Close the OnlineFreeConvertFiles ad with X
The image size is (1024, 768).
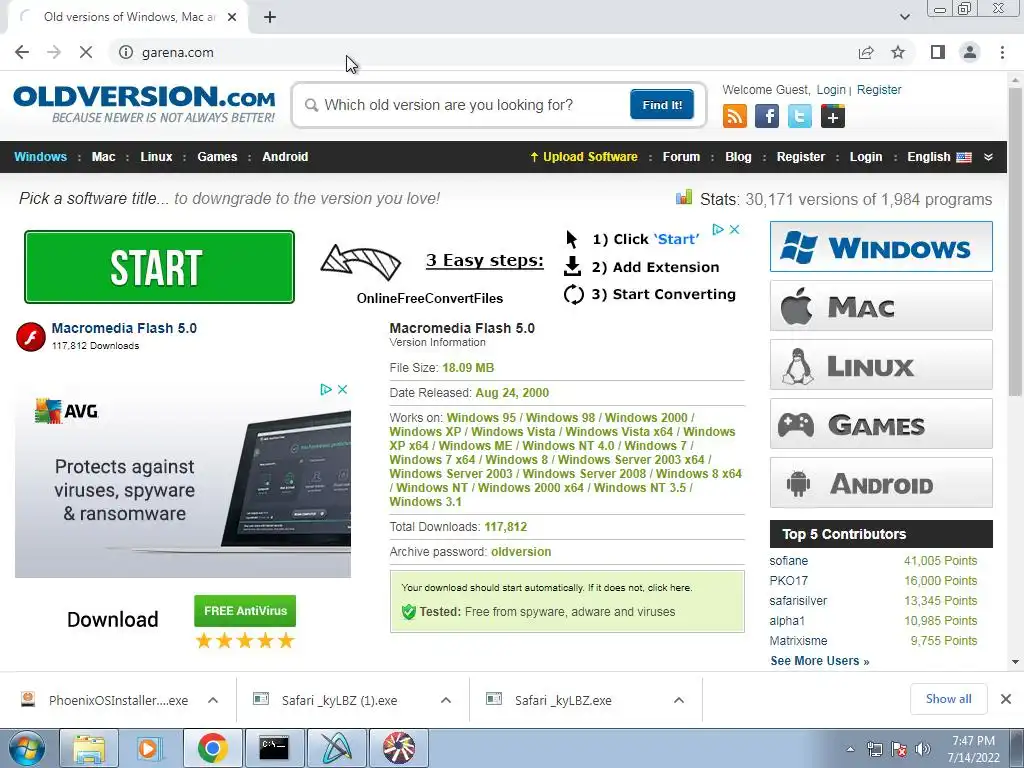734,229
